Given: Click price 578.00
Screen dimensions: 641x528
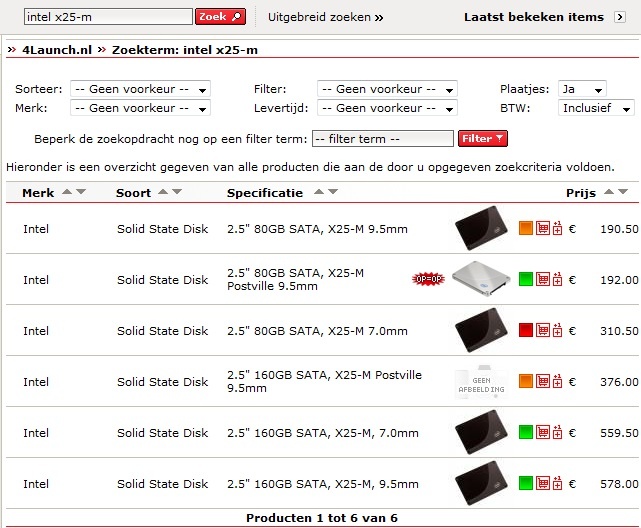Looking at the screenshot, I should pyautogui.click(x=619, y=484).
